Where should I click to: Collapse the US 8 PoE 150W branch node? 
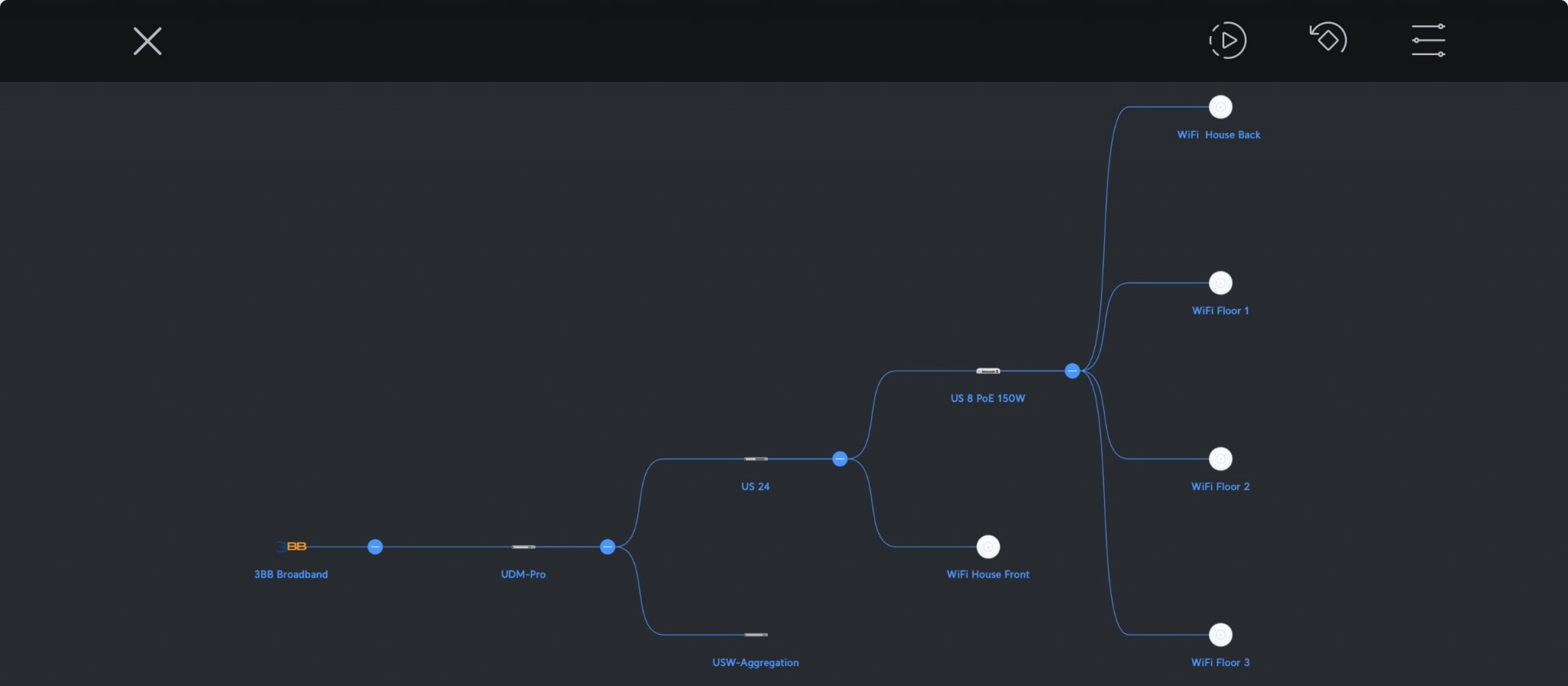pyautogui.click(x=1073, y=371)
